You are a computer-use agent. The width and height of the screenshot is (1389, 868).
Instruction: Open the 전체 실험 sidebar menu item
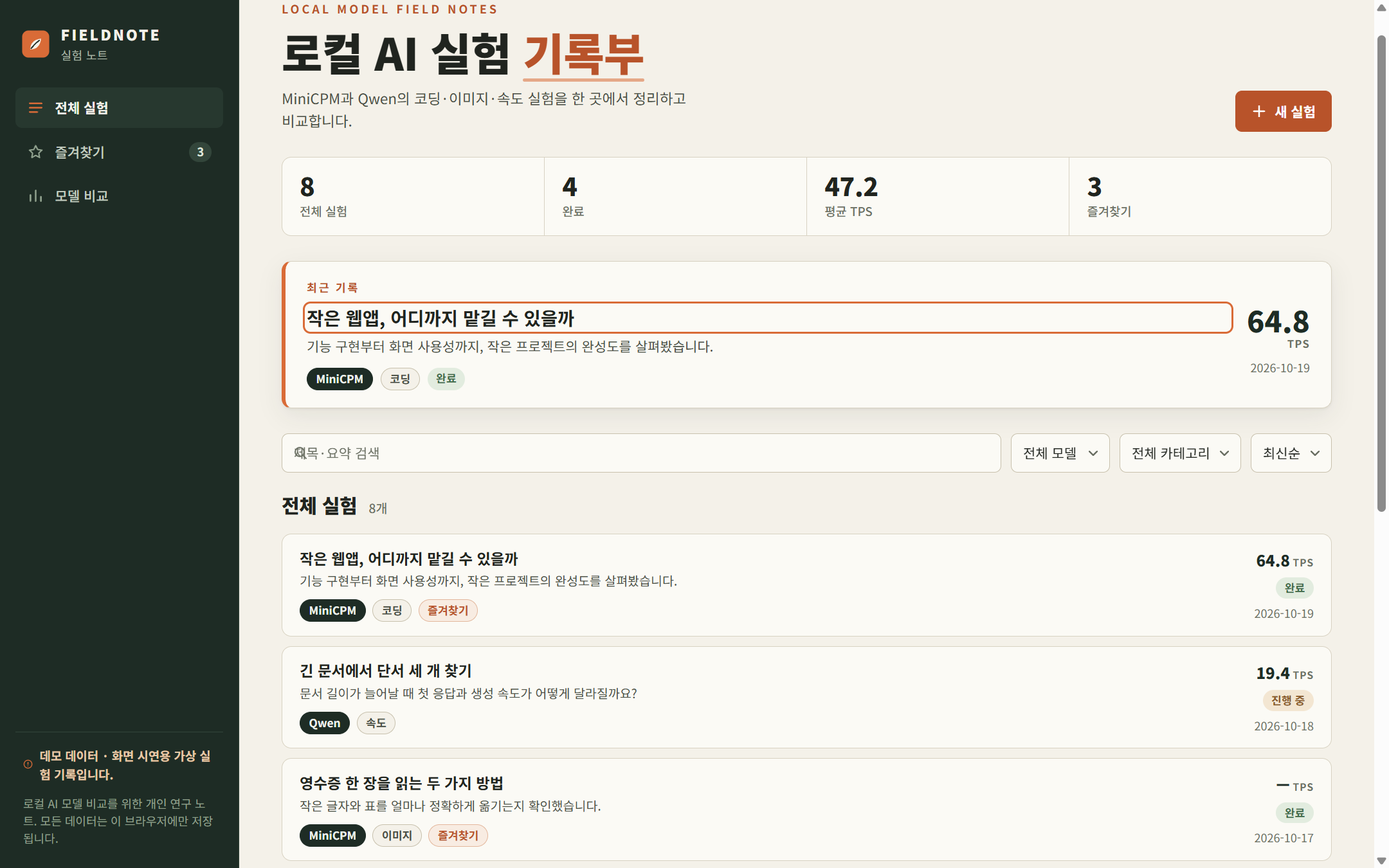pyautogui.click(x=119, y=108)
